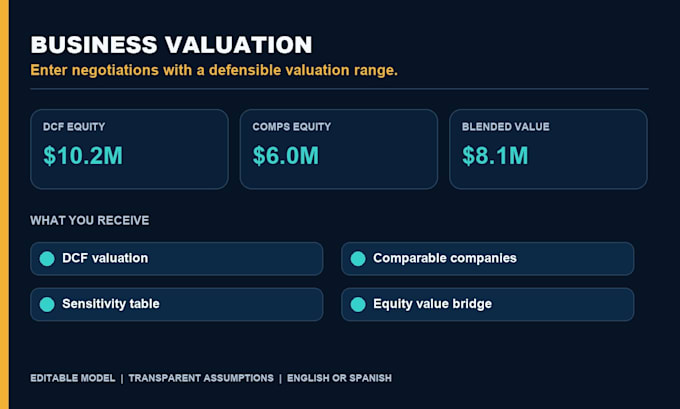Click the teal dot beside DCF valuation
Screen dimensions: 680x409
pos(47,259)
